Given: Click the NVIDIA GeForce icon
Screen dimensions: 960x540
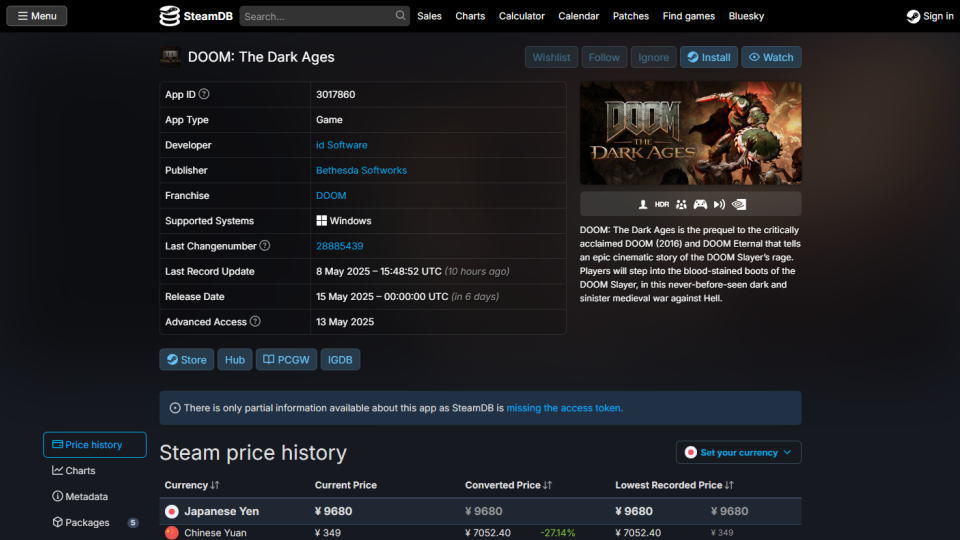Looking at the screenshot, I should click(x=739, y=204).
